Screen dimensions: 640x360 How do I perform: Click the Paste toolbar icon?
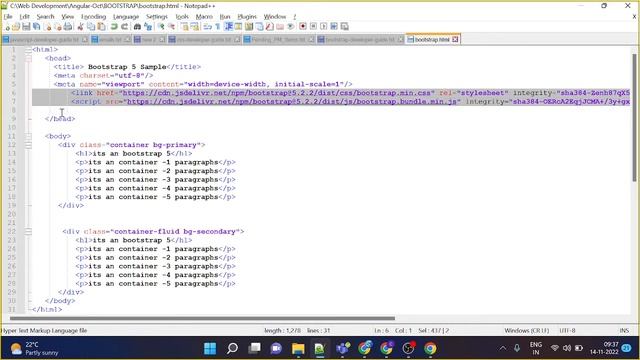[101, 27]
